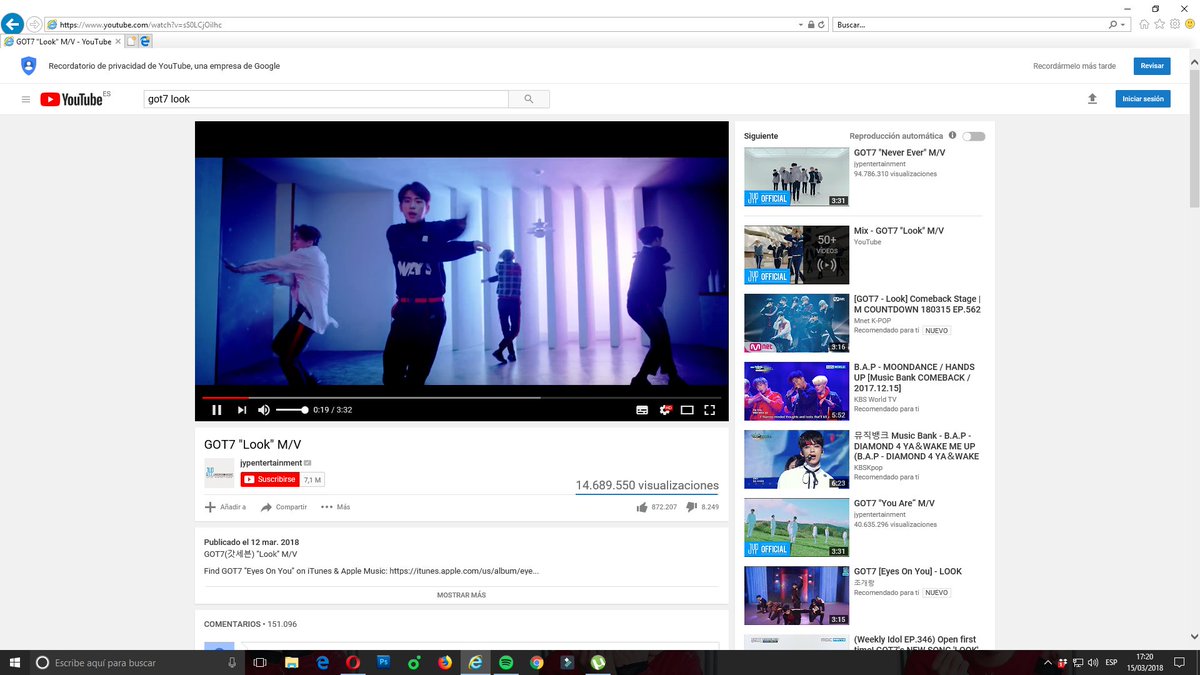Click the browser address bar
The image size is (1200, 675).
pos(420,24)
